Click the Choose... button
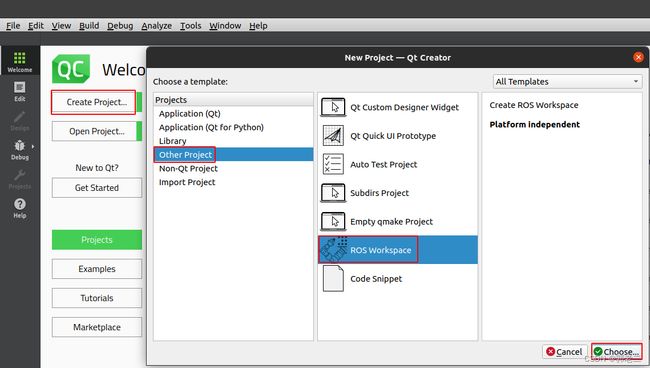Image resolution: width=650 pixels, height=368 pixels. tap(617, 351)
